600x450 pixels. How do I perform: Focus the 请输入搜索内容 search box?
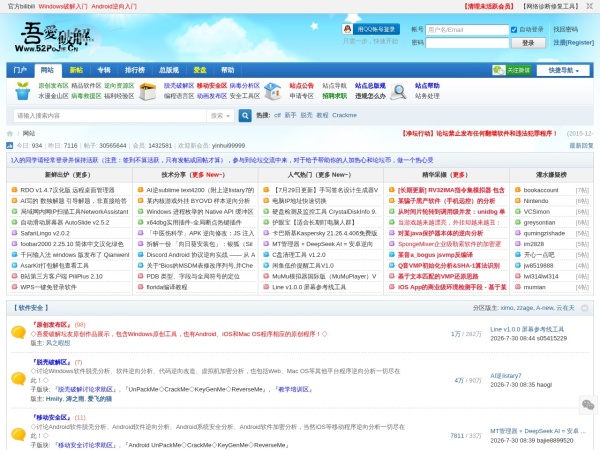click(110, 116)
